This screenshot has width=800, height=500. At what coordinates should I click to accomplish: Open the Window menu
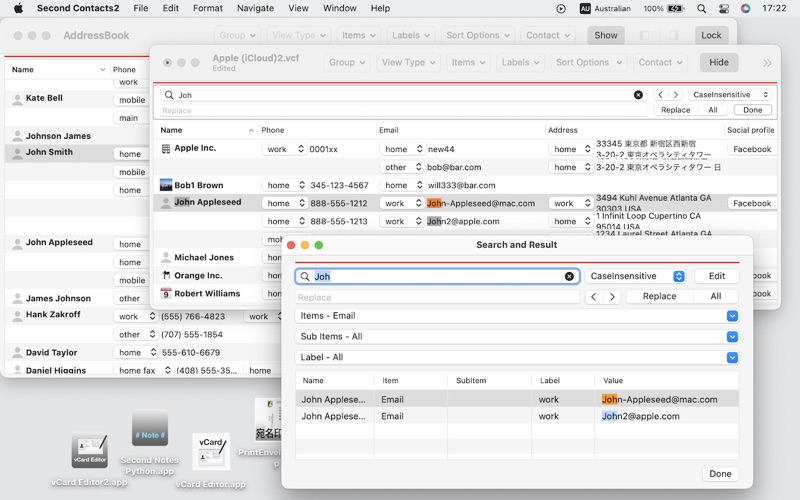[339, 8]
